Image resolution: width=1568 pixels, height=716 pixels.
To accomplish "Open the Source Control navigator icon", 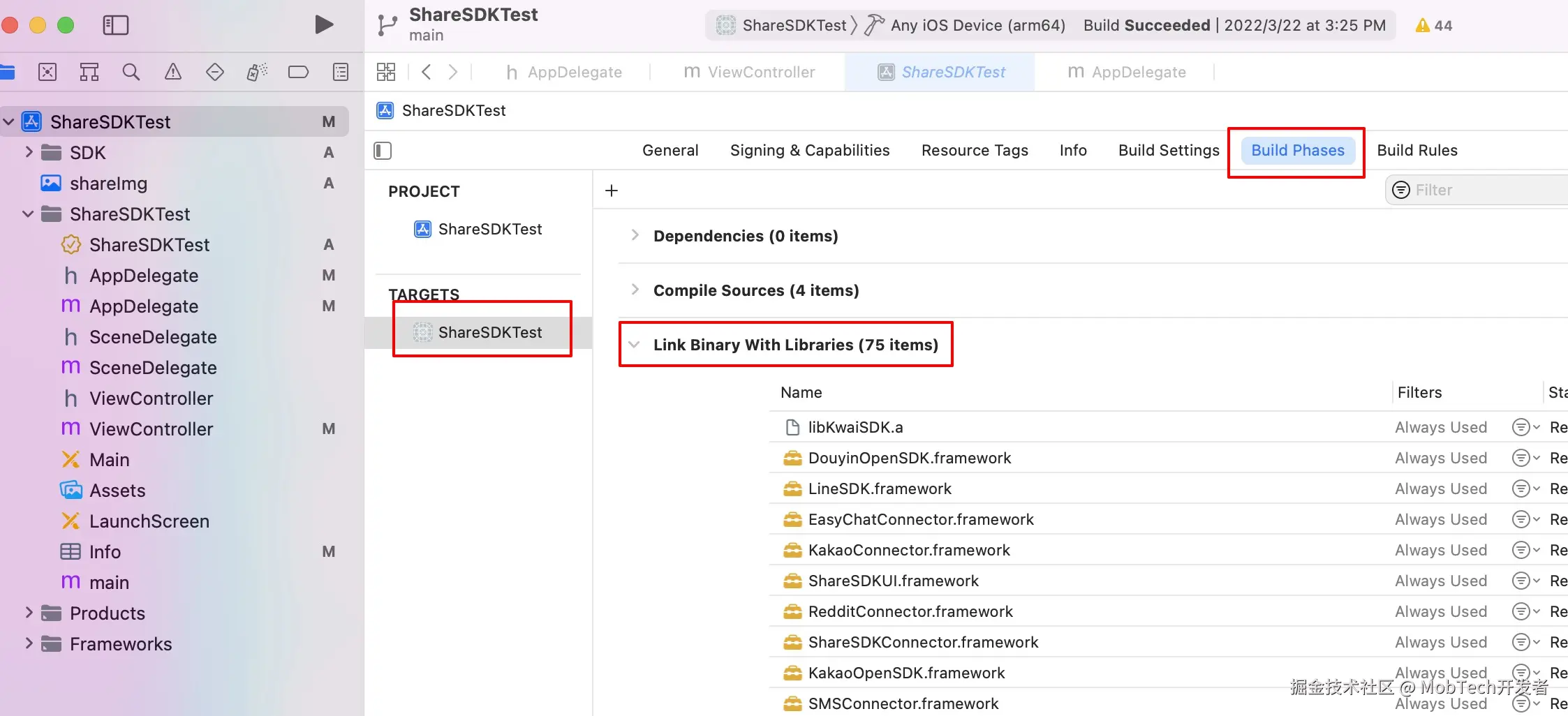I will point(47,72).
